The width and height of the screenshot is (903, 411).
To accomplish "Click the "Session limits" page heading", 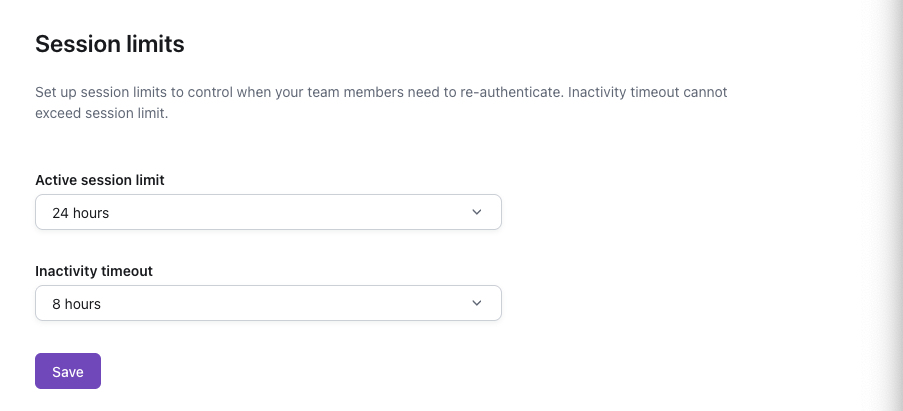I will [110, 44].
